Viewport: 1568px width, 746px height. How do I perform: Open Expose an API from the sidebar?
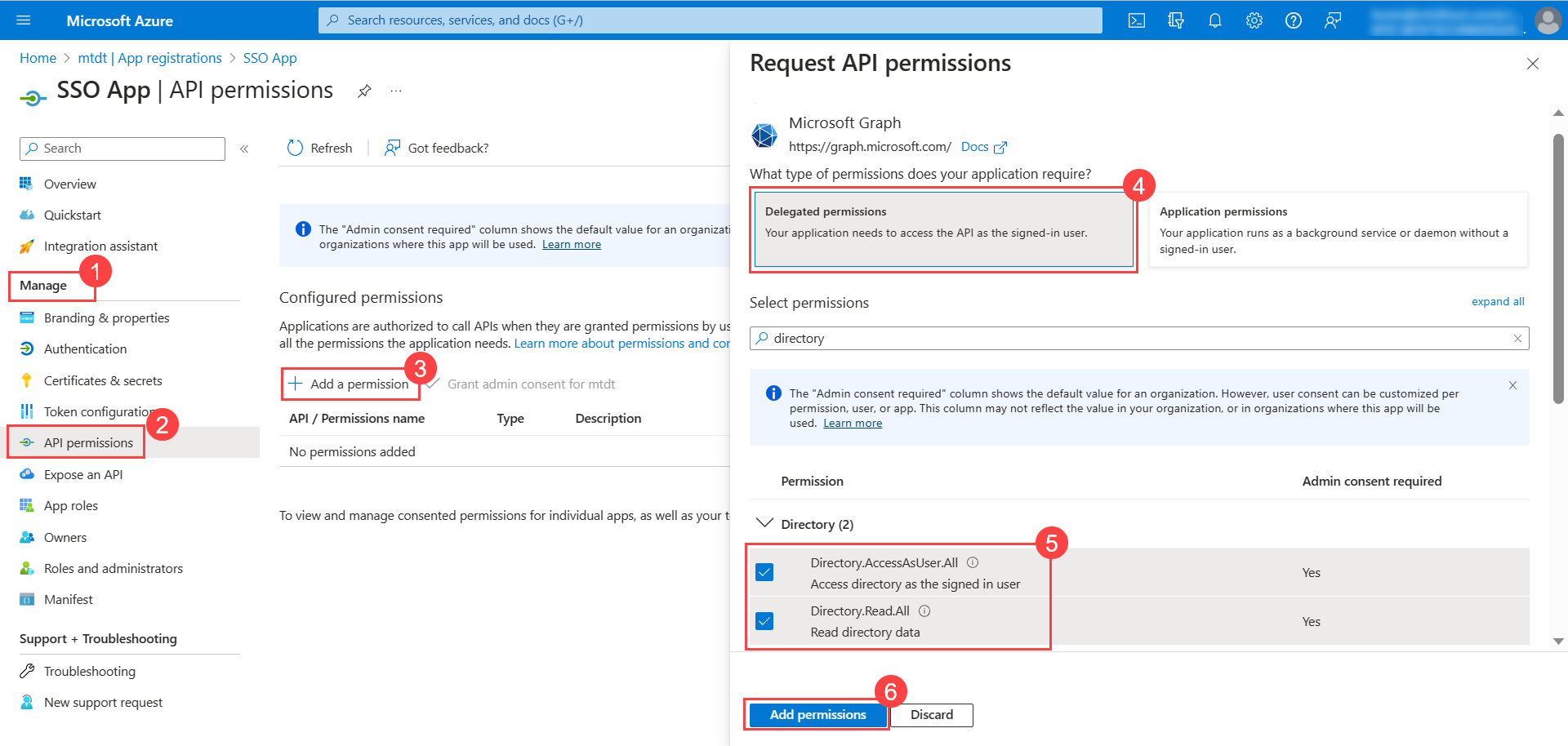pos(82,474)
